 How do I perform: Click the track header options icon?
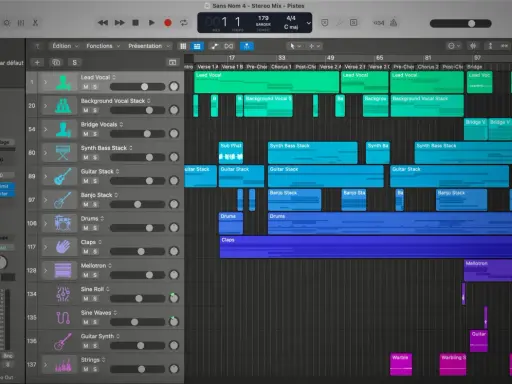172,62
